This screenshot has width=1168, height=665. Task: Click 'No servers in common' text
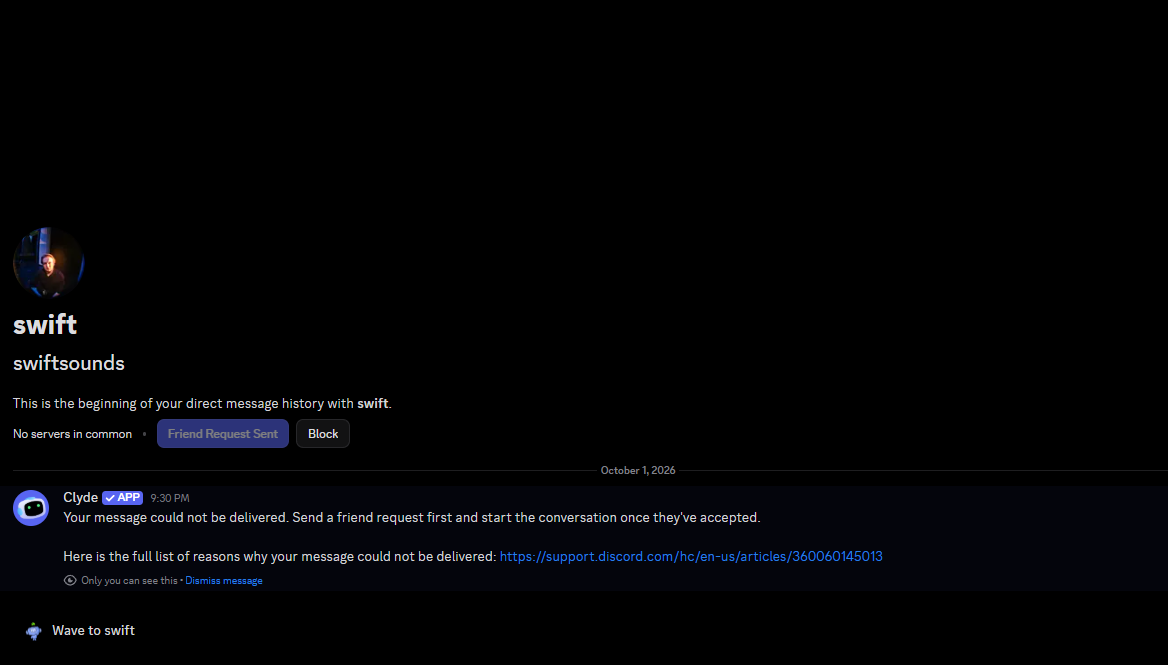72,434
